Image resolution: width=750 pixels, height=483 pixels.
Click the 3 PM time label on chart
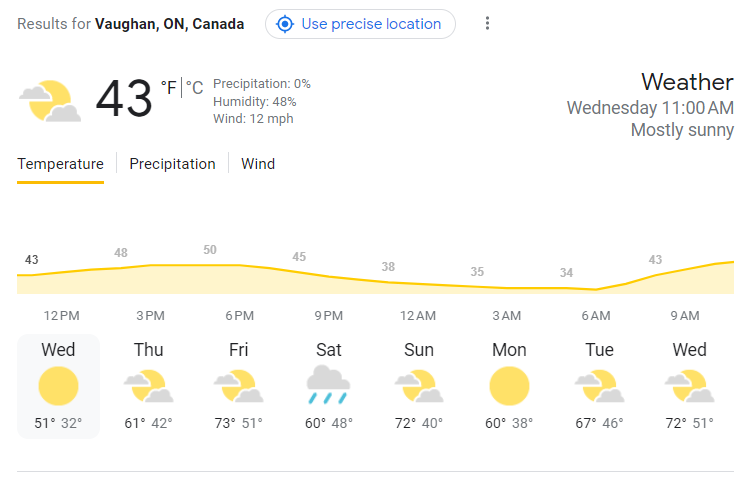(150, 316)
